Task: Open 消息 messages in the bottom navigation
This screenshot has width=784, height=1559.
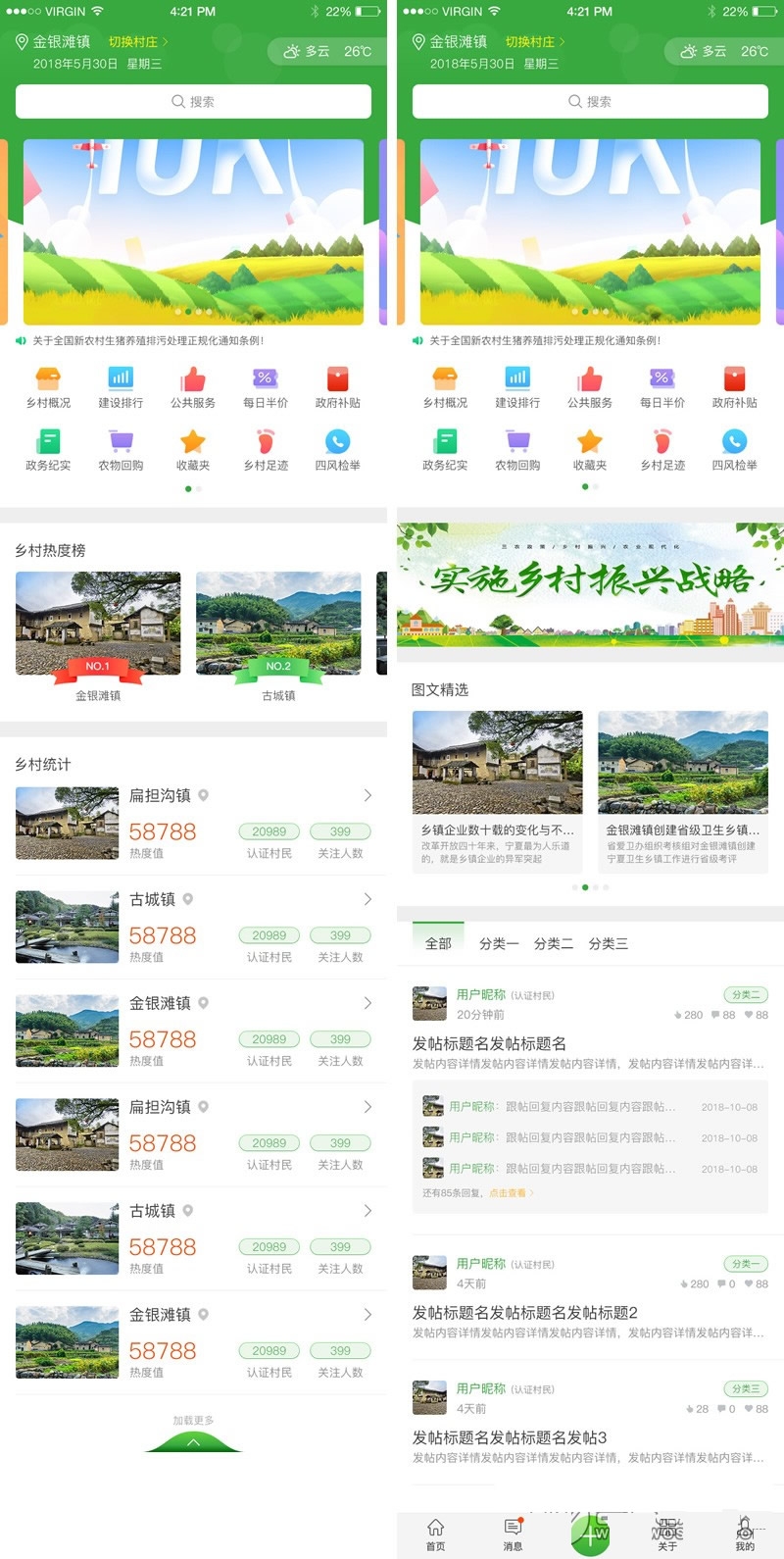Action: click(x=513, y=1534)
